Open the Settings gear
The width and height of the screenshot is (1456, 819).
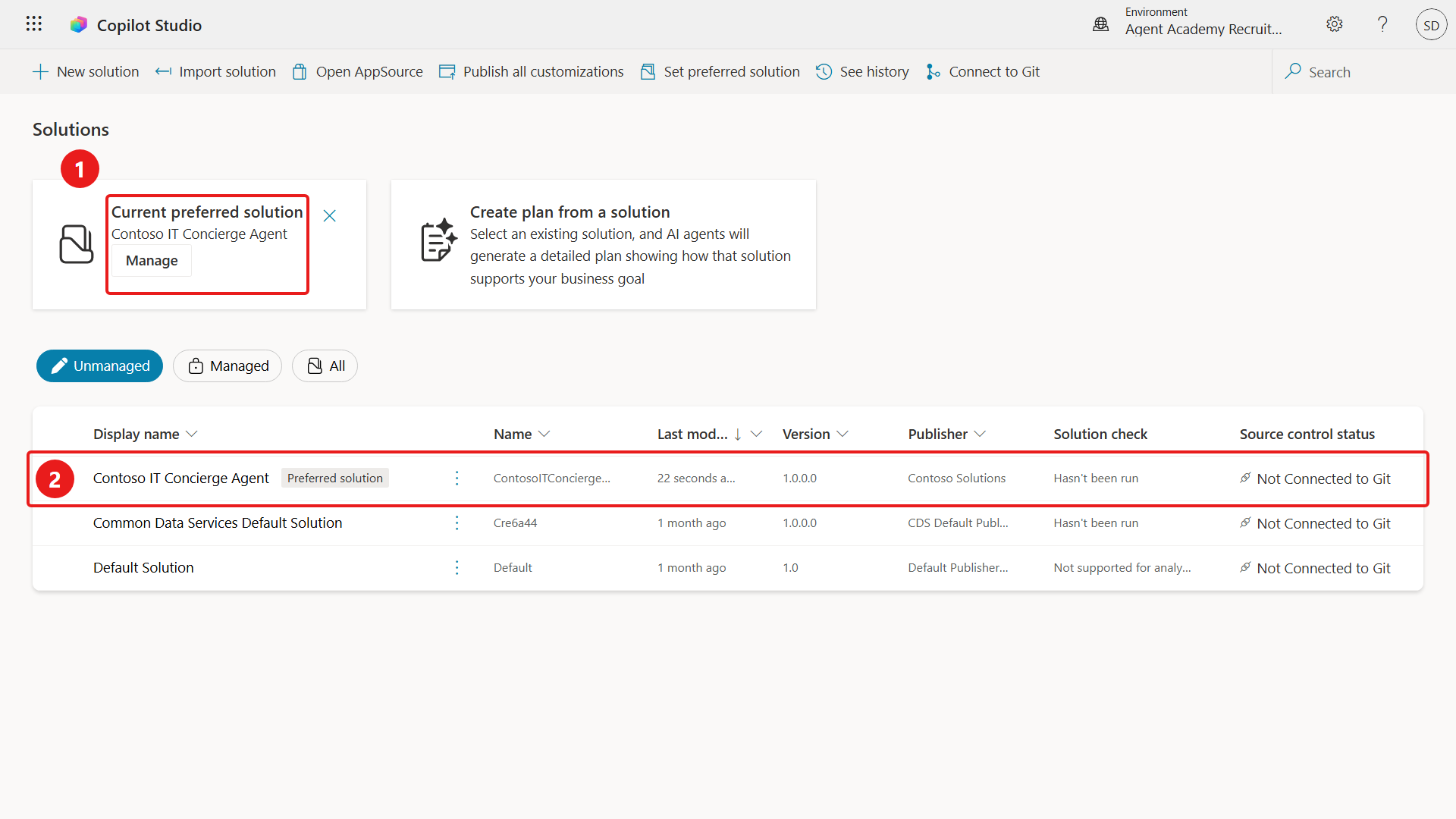click(x=1335, y=24)
